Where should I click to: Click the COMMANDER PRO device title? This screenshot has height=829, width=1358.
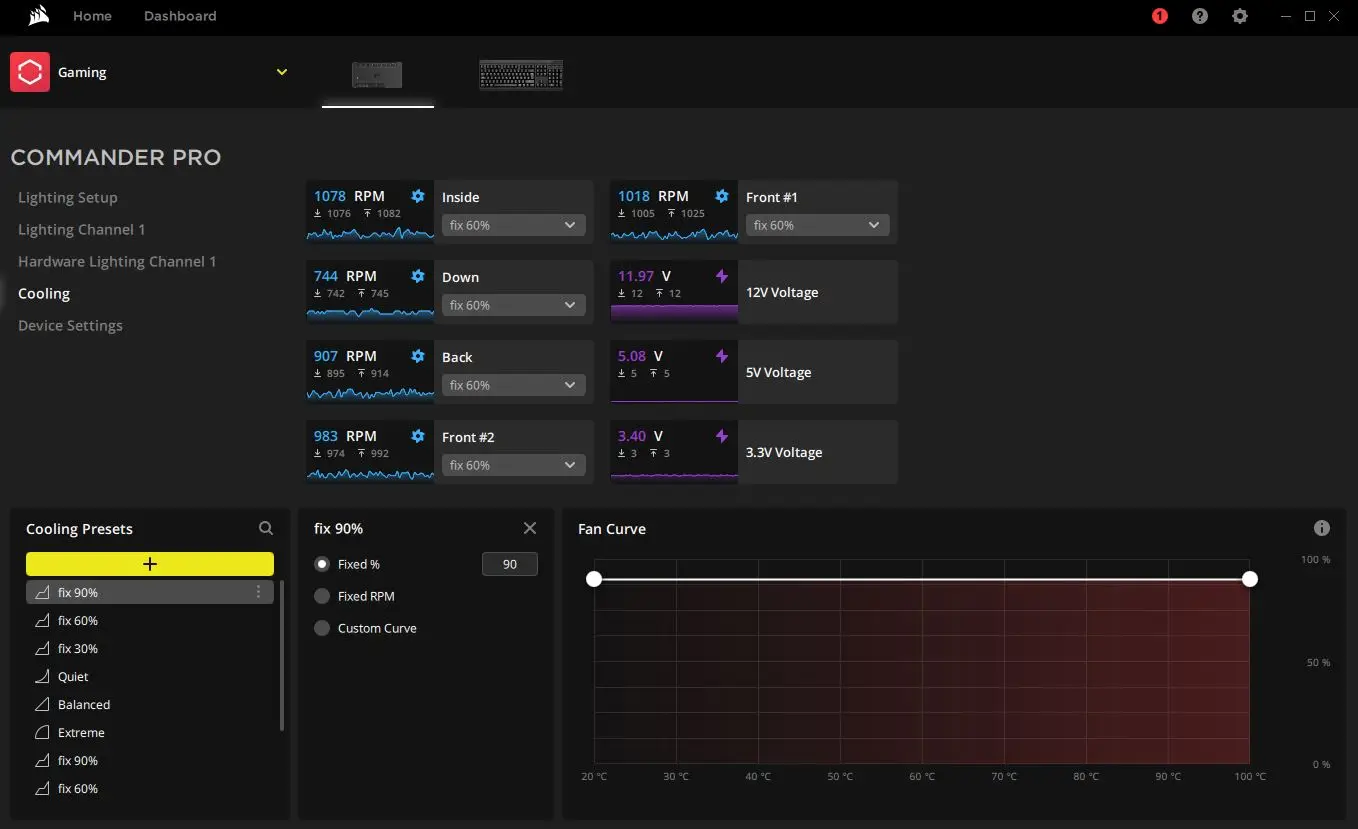tap(116, 157)
